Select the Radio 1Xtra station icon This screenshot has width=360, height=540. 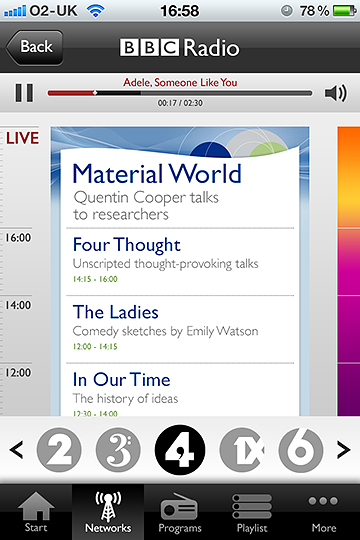point(242,450)
